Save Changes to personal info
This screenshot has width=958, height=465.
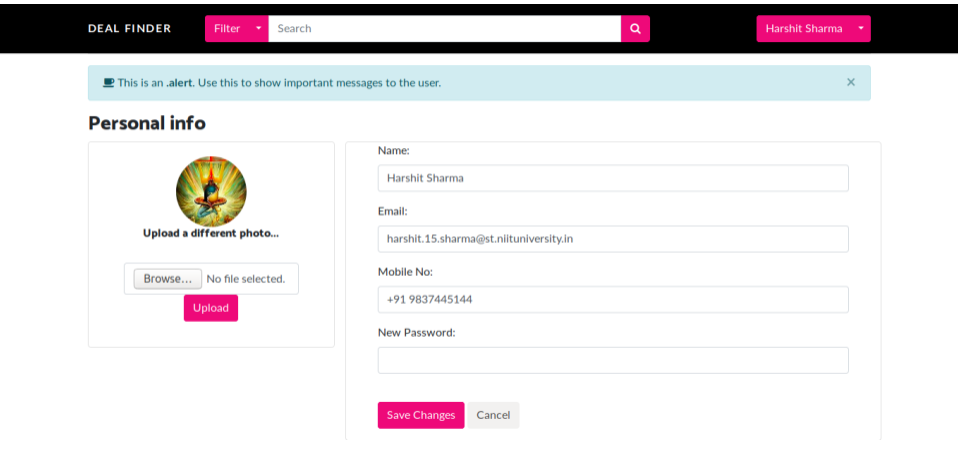(420, 415)
